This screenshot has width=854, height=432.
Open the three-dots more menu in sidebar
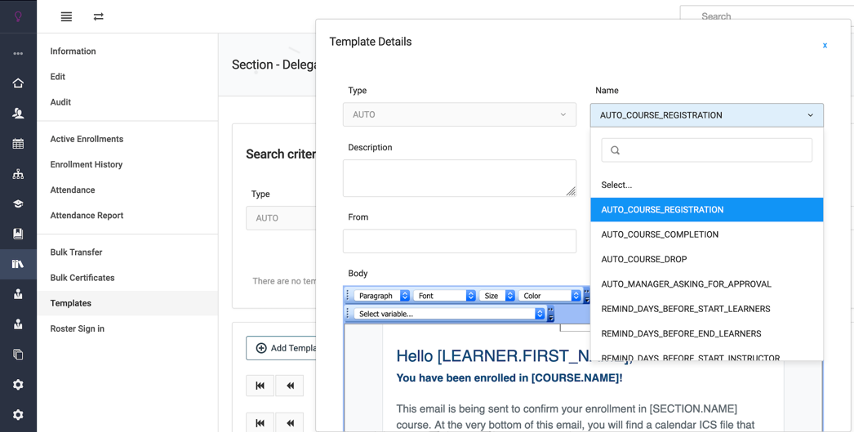click(18, 53)
